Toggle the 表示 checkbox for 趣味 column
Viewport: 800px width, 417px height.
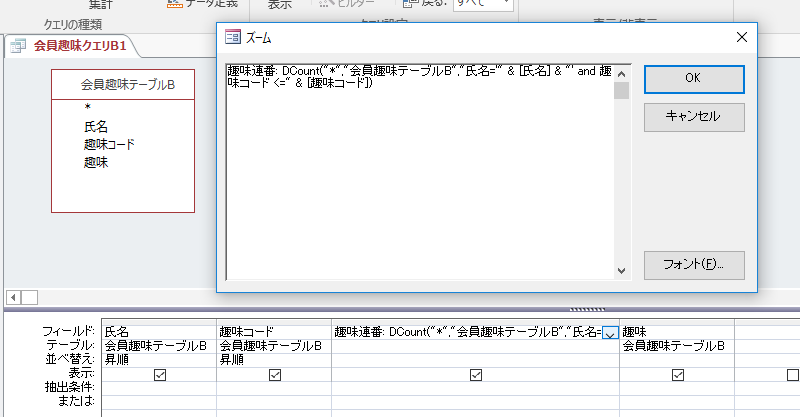pos(677,375)
